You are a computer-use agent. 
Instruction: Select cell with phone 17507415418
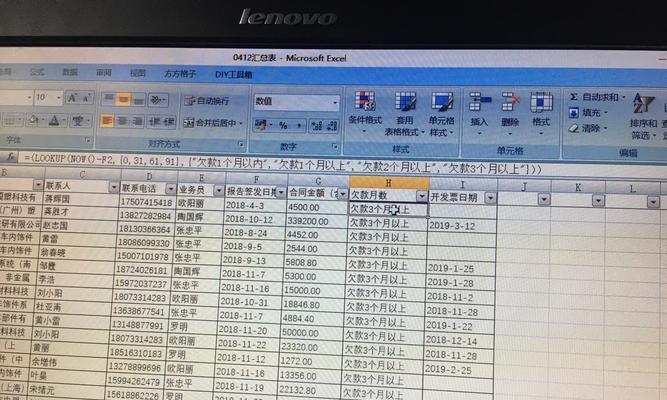click(x=147, y=202)
